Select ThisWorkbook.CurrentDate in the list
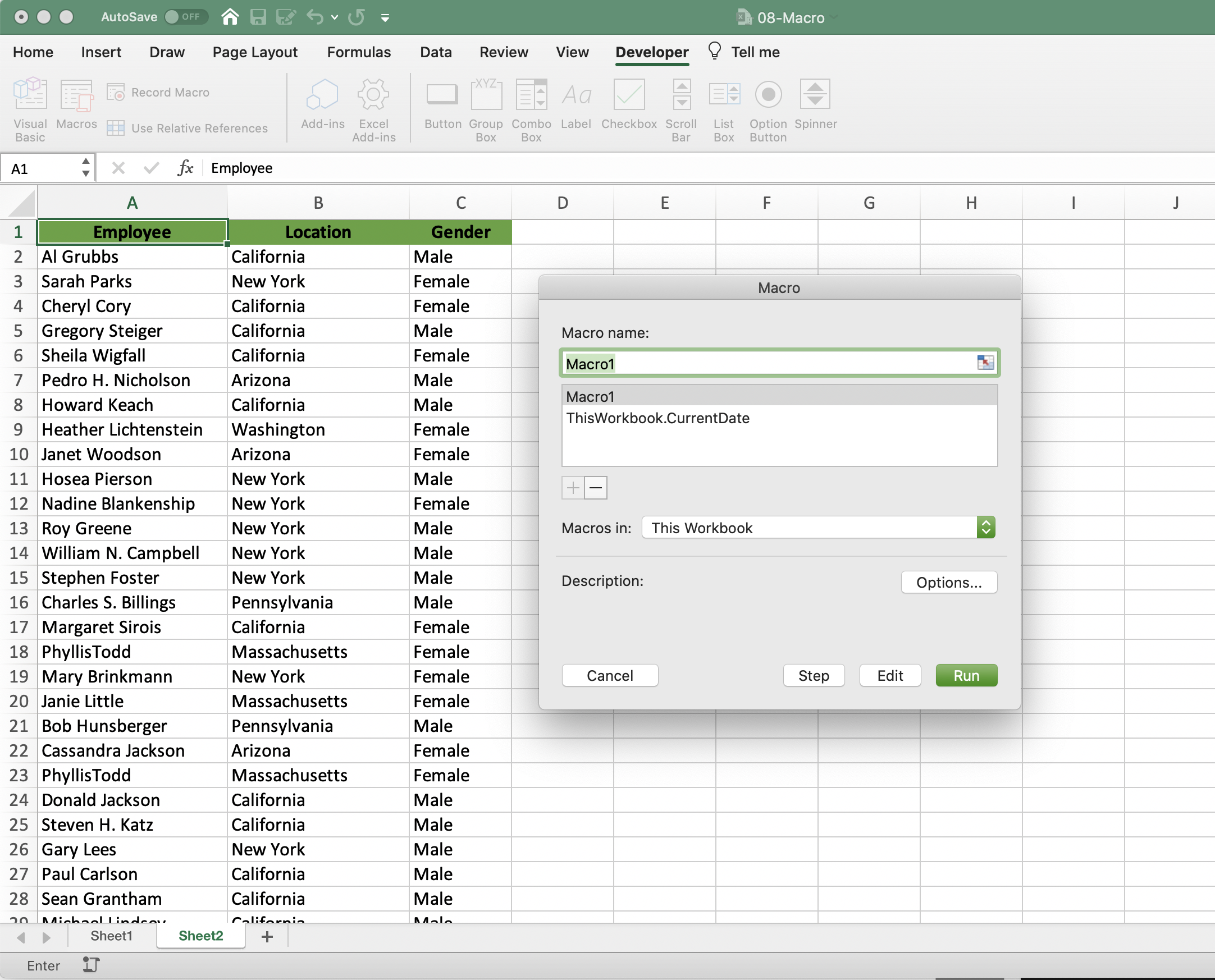The width and height of the screenshot is (1215, 980). 779,418
